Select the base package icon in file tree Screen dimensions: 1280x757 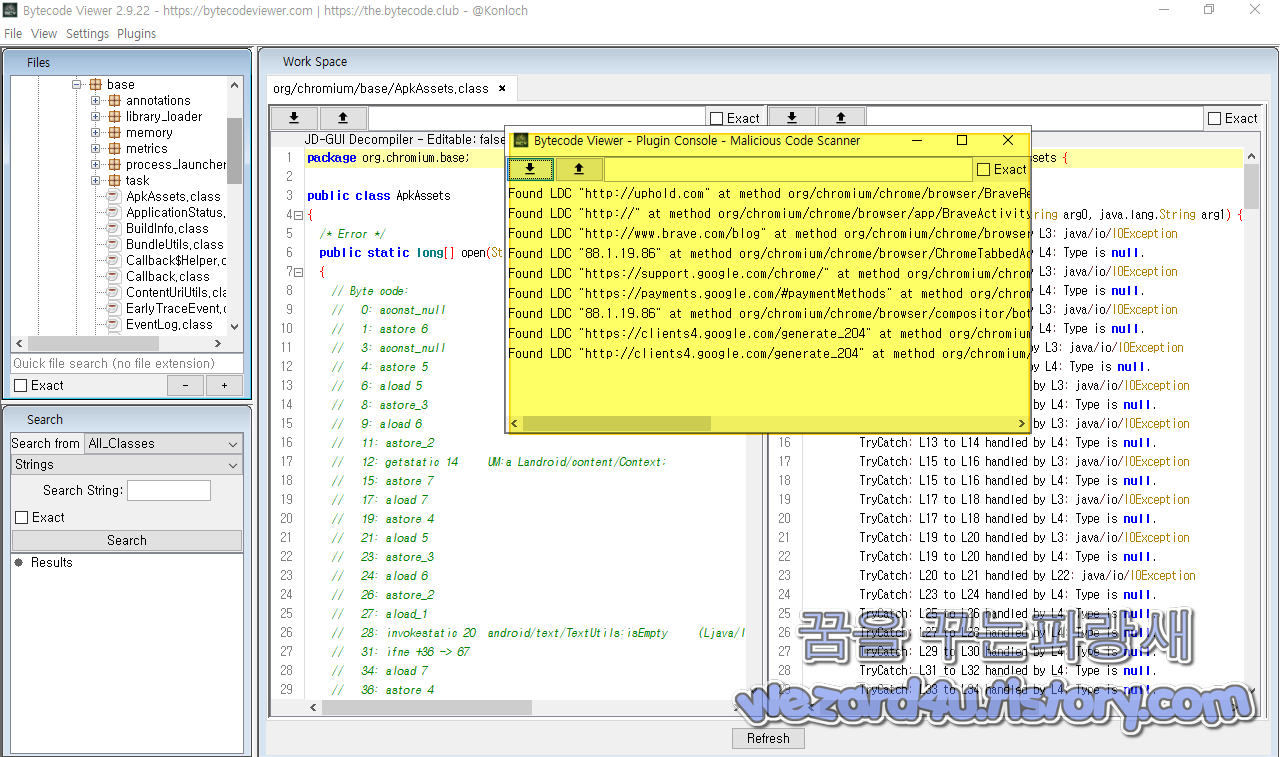pos(96,85)
